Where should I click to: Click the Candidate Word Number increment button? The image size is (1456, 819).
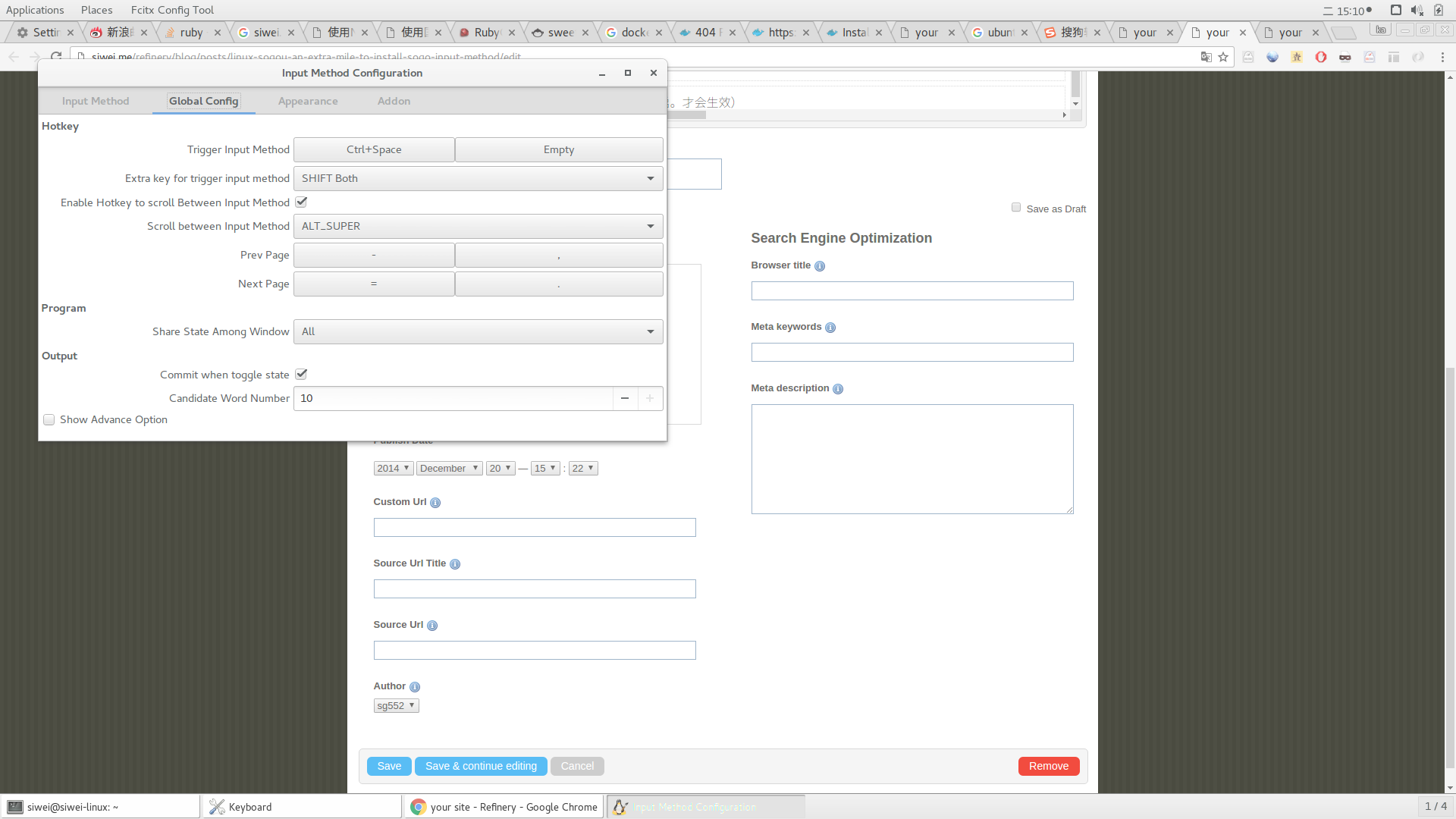650,397
